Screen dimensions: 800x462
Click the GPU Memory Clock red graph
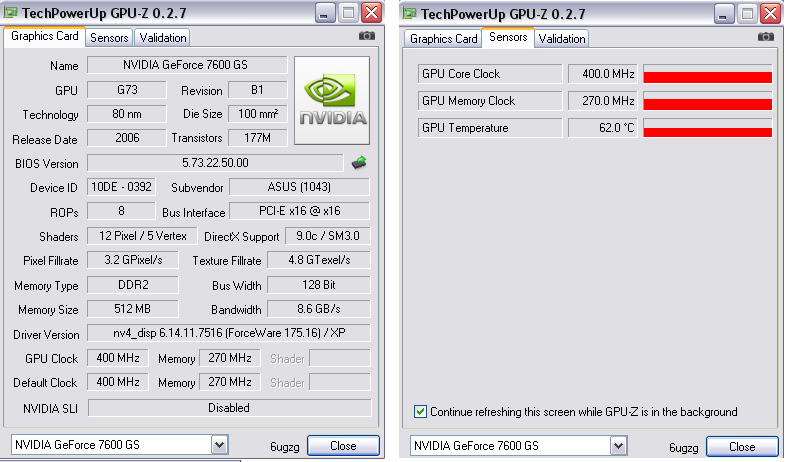click(708, 101)
